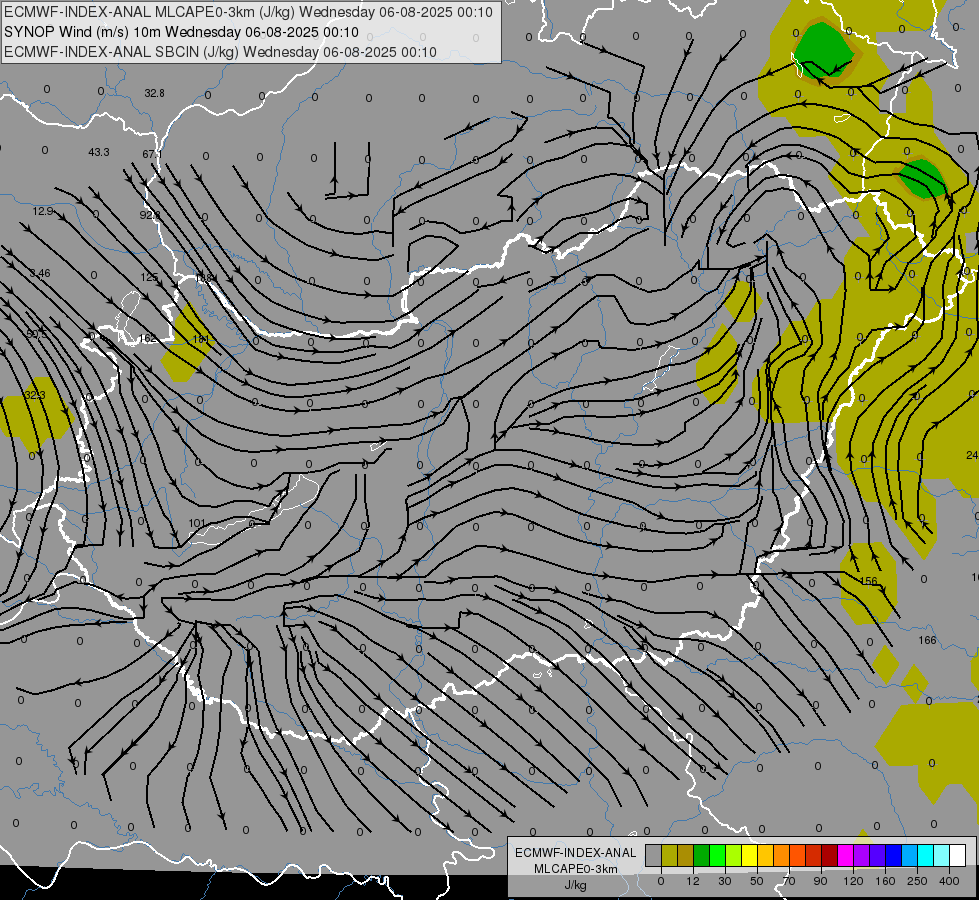Click the map value 162
Screen dimensions: 979x900
click(148, 338)
